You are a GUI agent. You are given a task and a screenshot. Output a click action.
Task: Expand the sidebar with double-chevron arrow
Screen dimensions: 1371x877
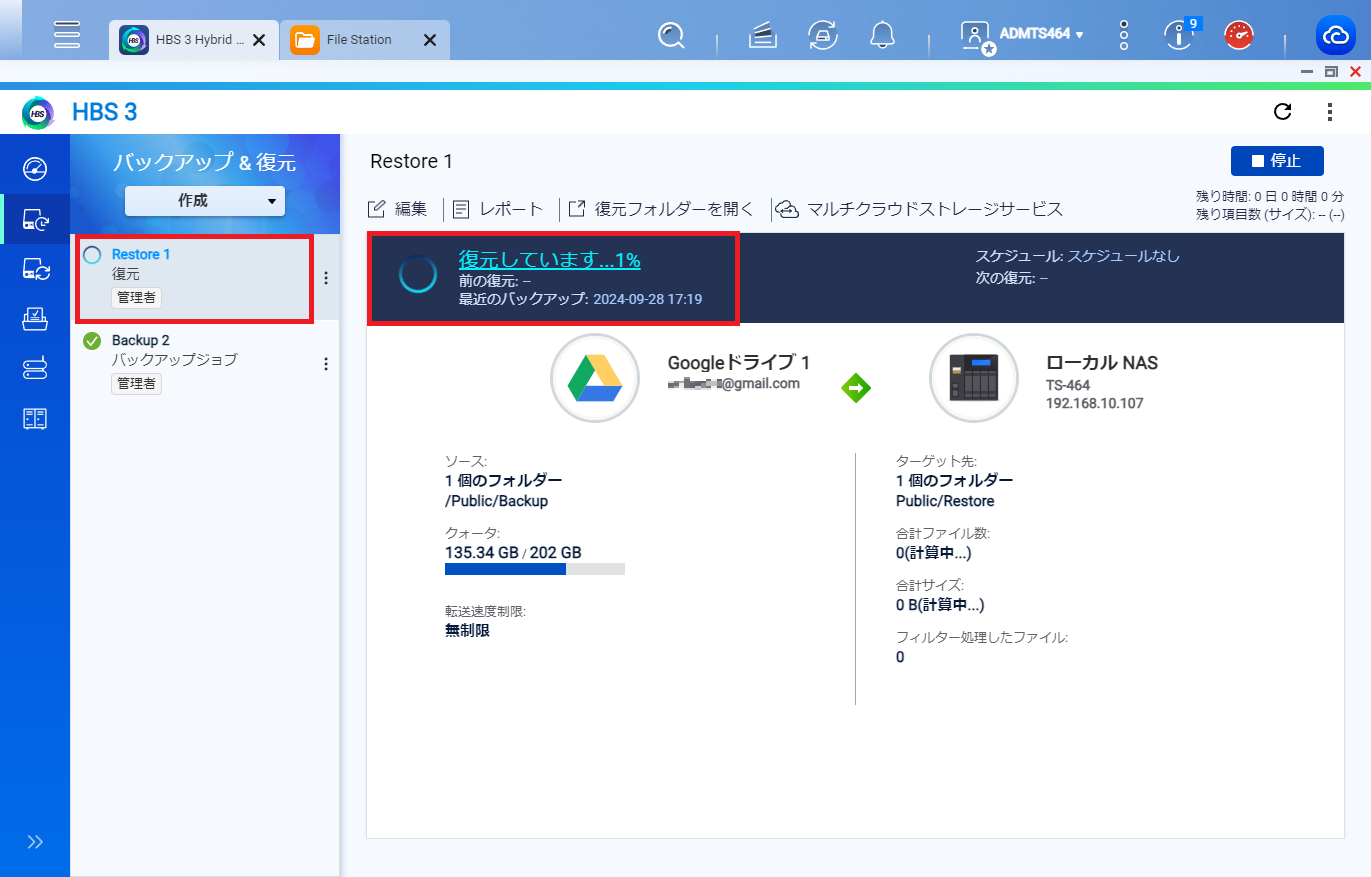click(35, 842)
